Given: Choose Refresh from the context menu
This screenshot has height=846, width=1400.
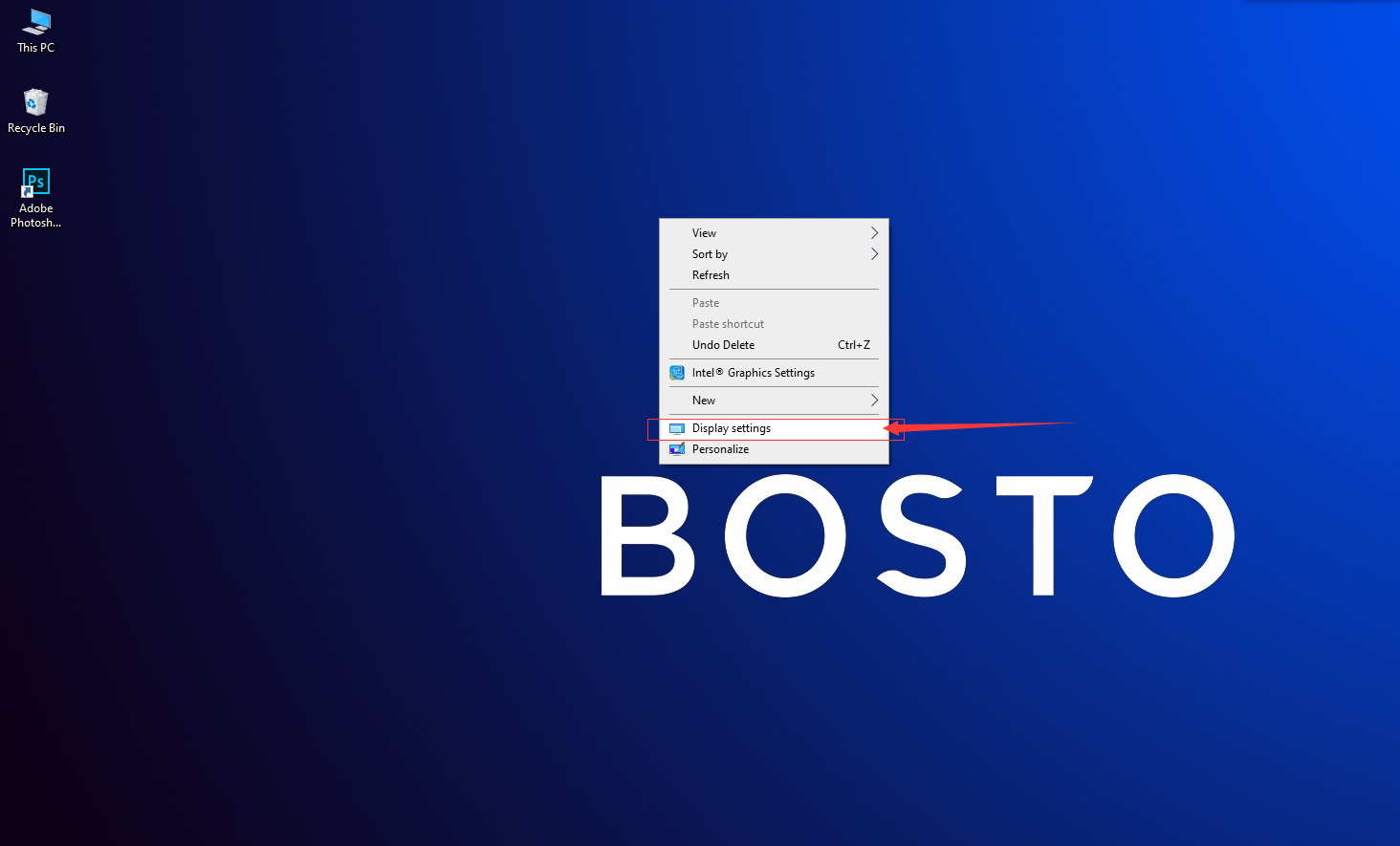Looking at the screenshot, I should point(774,275).
